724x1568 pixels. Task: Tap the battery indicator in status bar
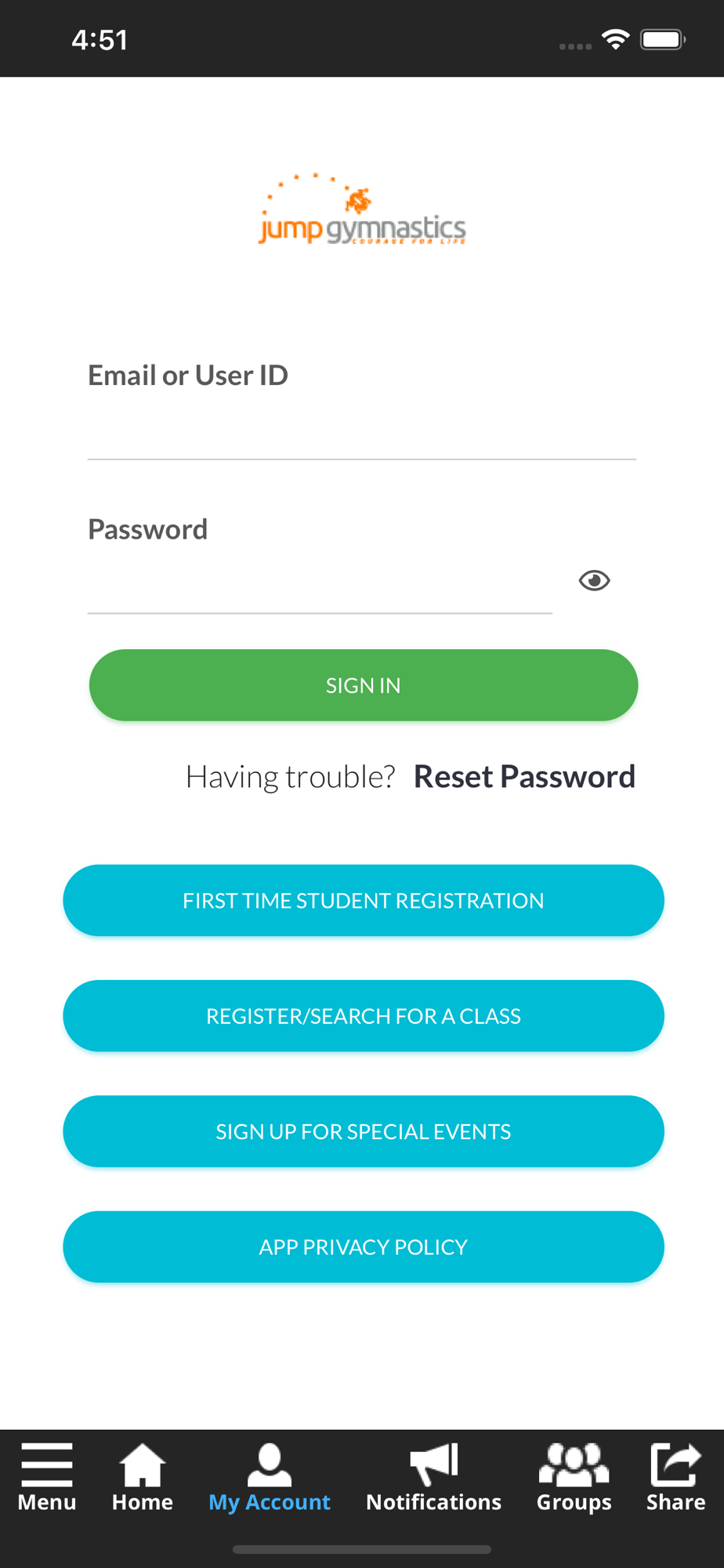pyautogui.click(x=663, y=39)
